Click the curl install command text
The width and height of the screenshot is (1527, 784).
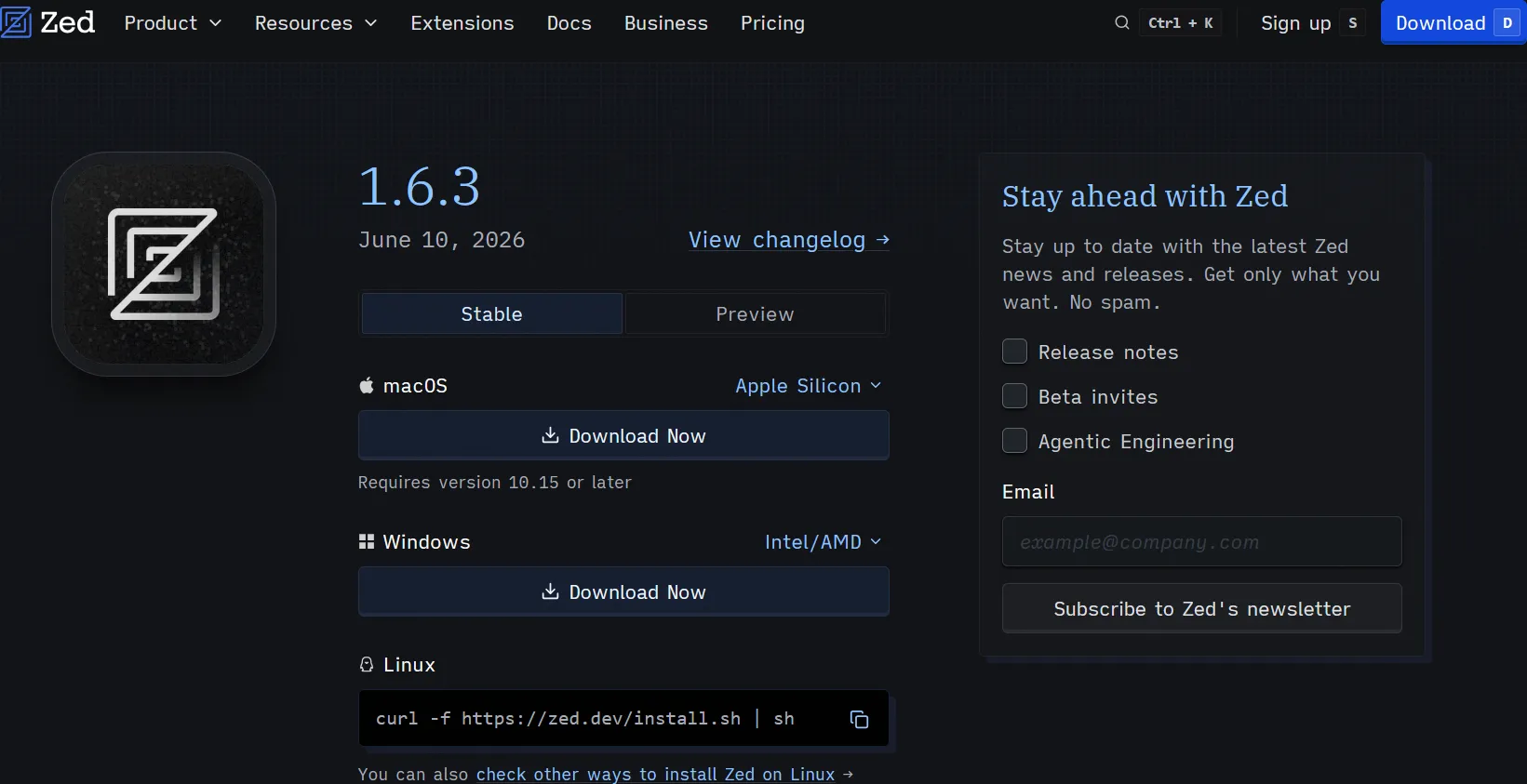pyautogui.click(x=584, y=719)
